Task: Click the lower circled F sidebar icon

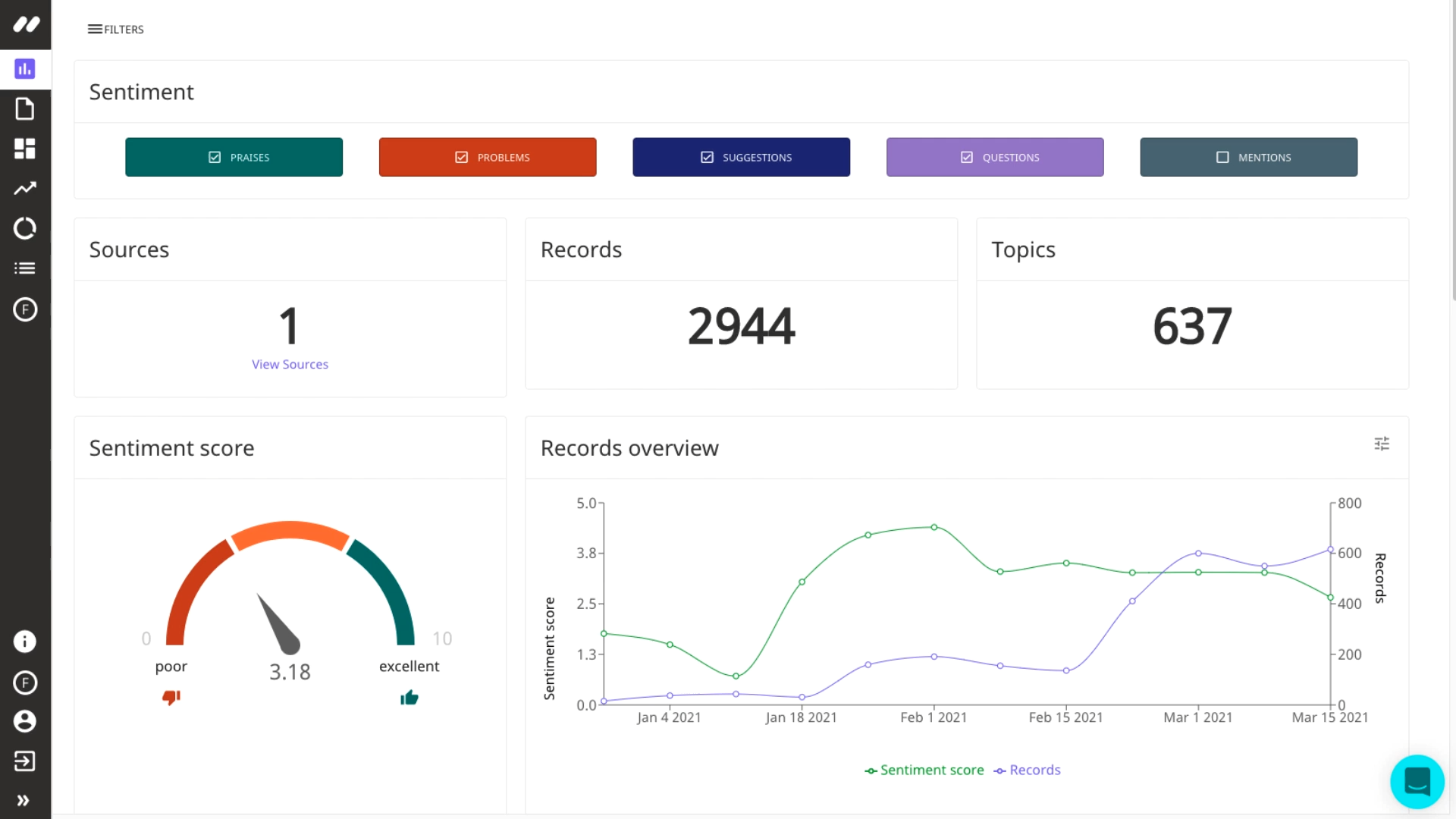Action: pyautogui.click(x=25, y=682)
